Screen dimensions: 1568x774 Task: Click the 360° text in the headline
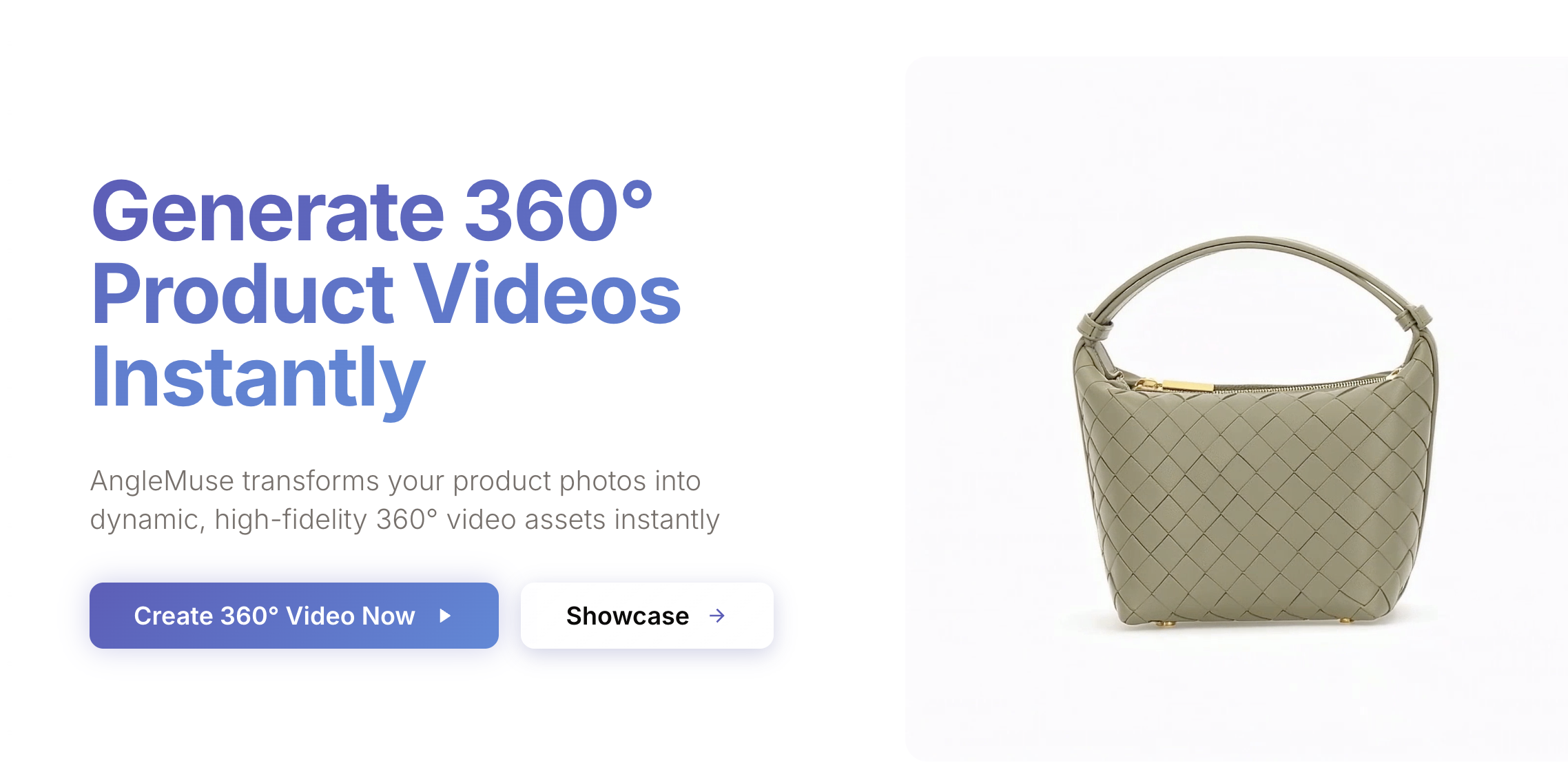click(x=558, y=211)
